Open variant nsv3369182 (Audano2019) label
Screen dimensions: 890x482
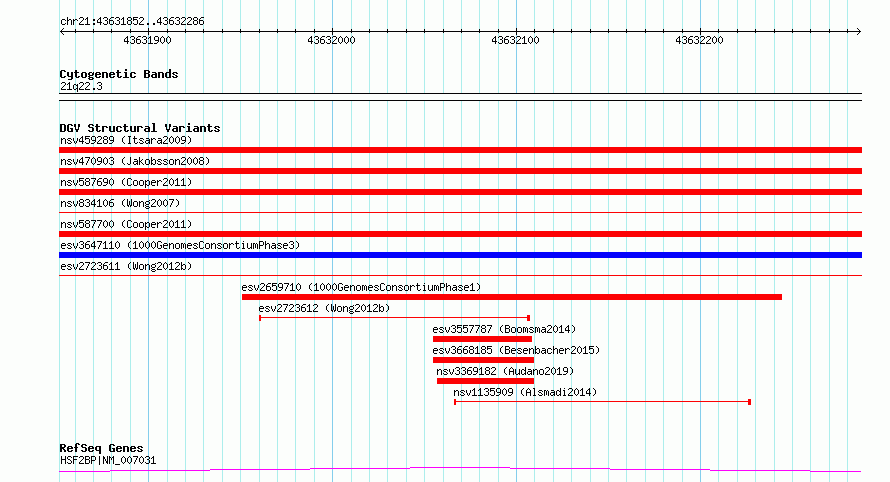(x=505, y=371)
